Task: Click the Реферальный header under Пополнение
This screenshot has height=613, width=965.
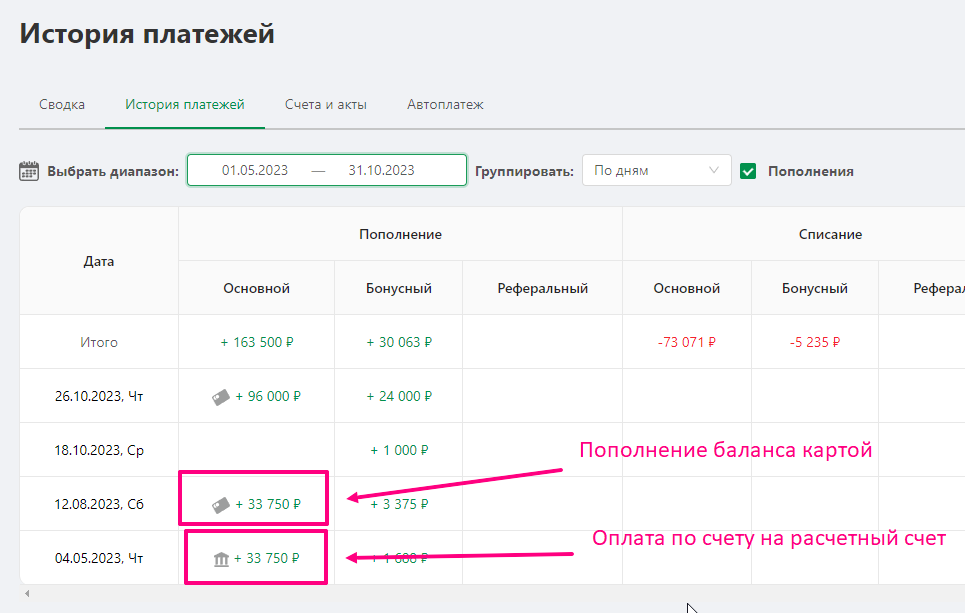Action: coord(543,288)
